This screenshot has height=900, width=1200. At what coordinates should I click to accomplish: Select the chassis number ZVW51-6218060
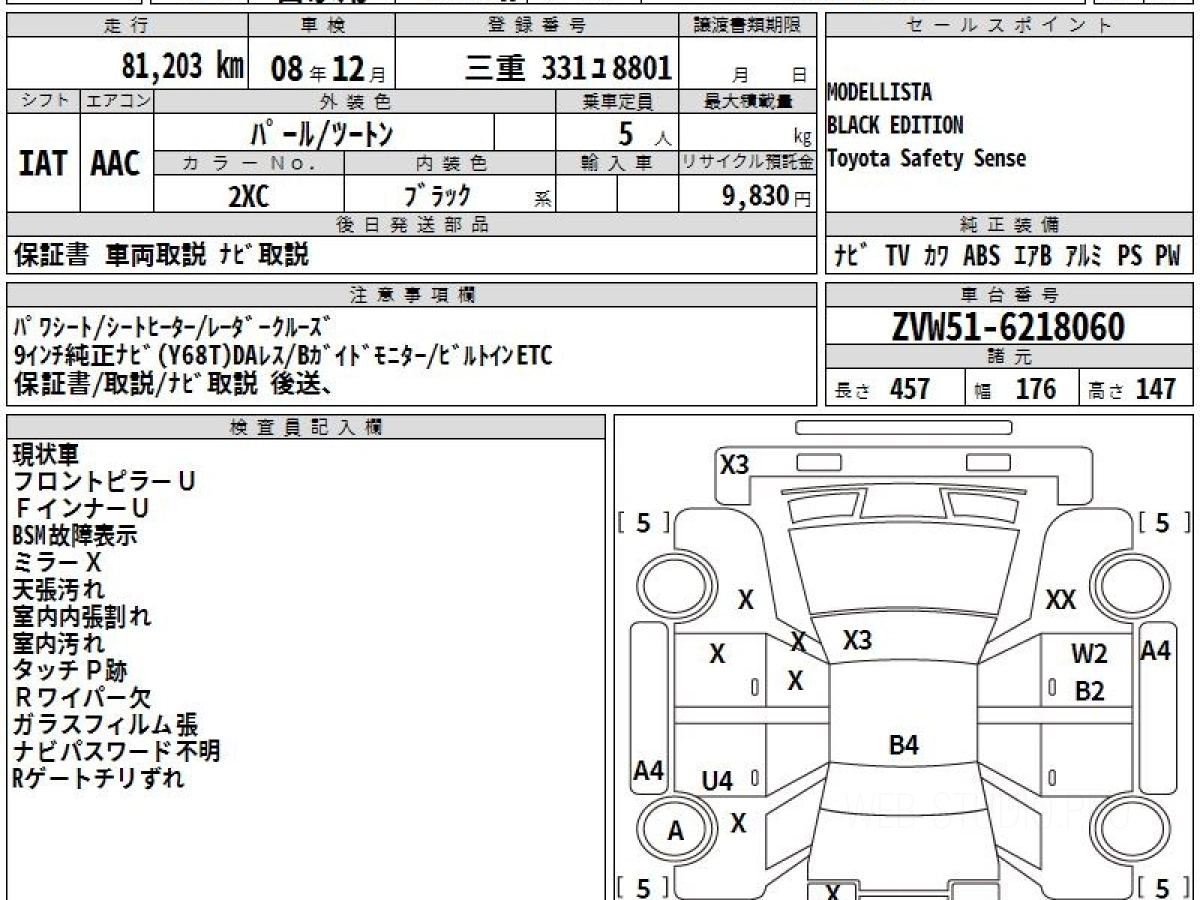1008,326
